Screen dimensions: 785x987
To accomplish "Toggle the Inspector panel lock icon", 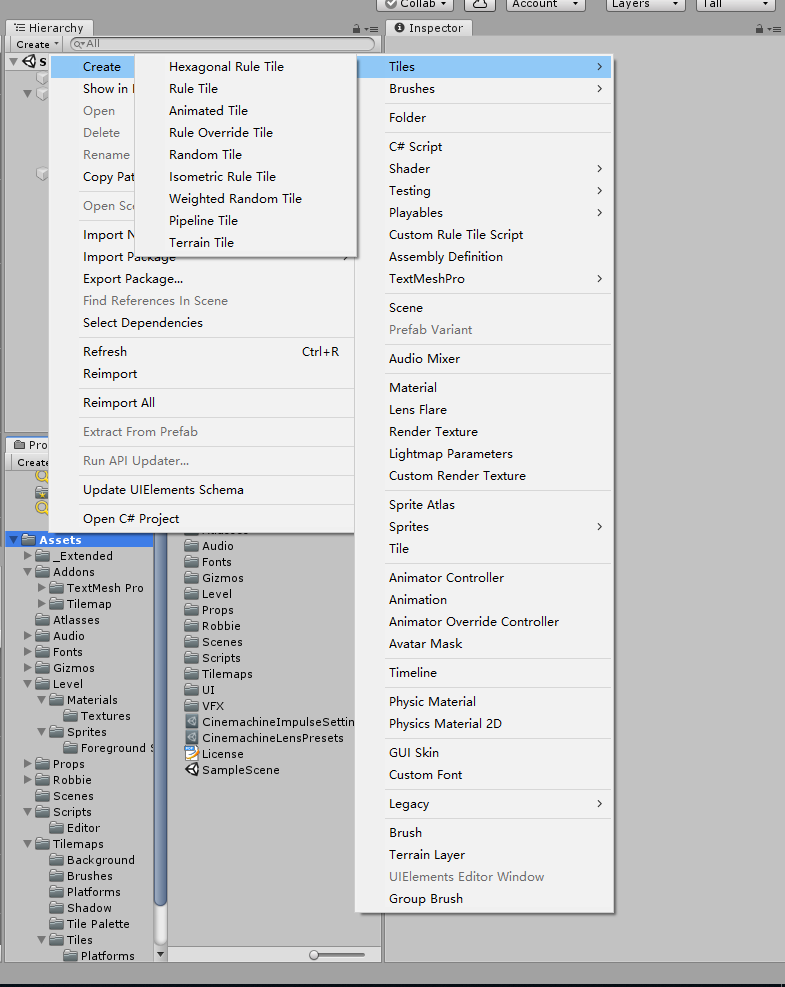I will (x=759, y=29).
